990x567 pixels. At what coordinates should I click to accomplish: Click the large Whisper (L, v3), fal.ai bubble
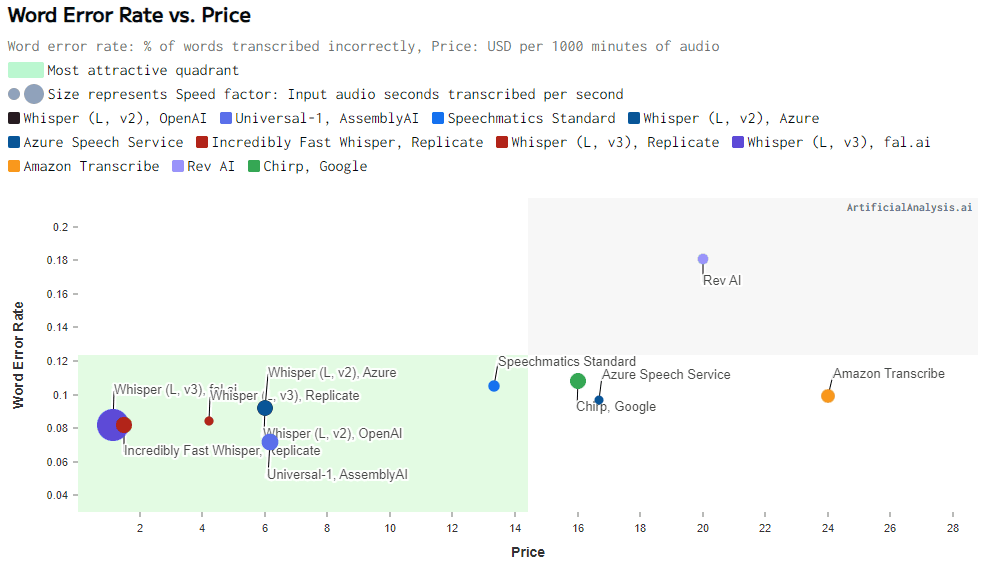[x=111, y=426]
